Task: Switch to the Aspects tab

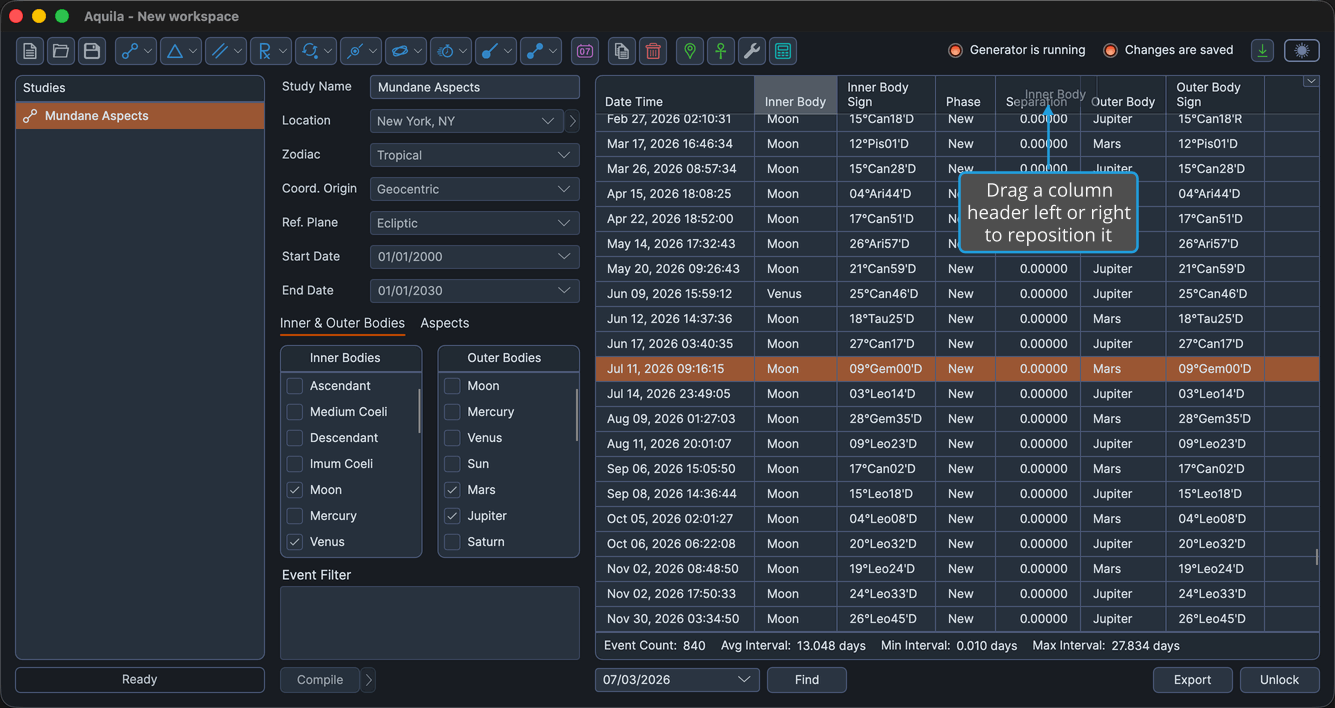Action: 445,323
